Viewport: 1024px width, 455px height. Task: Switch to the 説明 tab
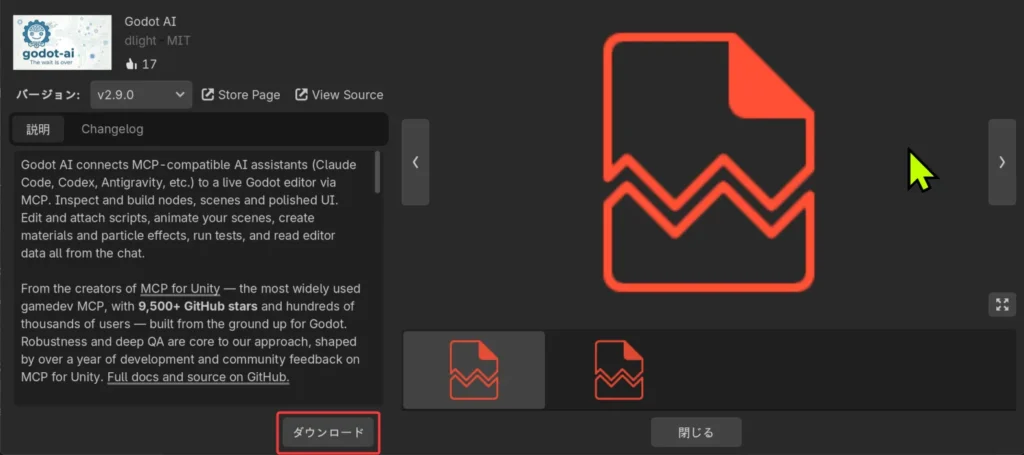[x=39, y=129]
